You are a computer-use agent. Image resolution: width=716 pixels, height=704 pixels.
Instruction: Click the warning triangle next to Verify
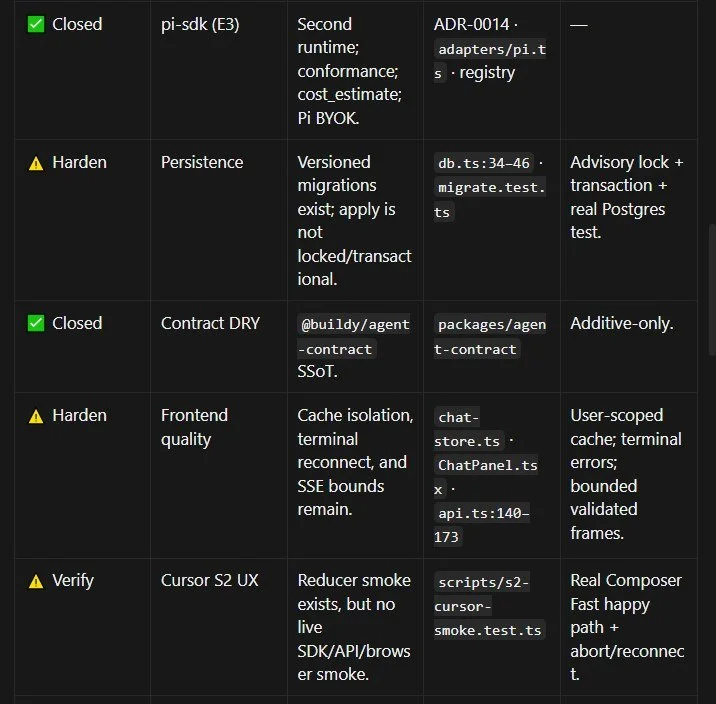pos(36,581)
